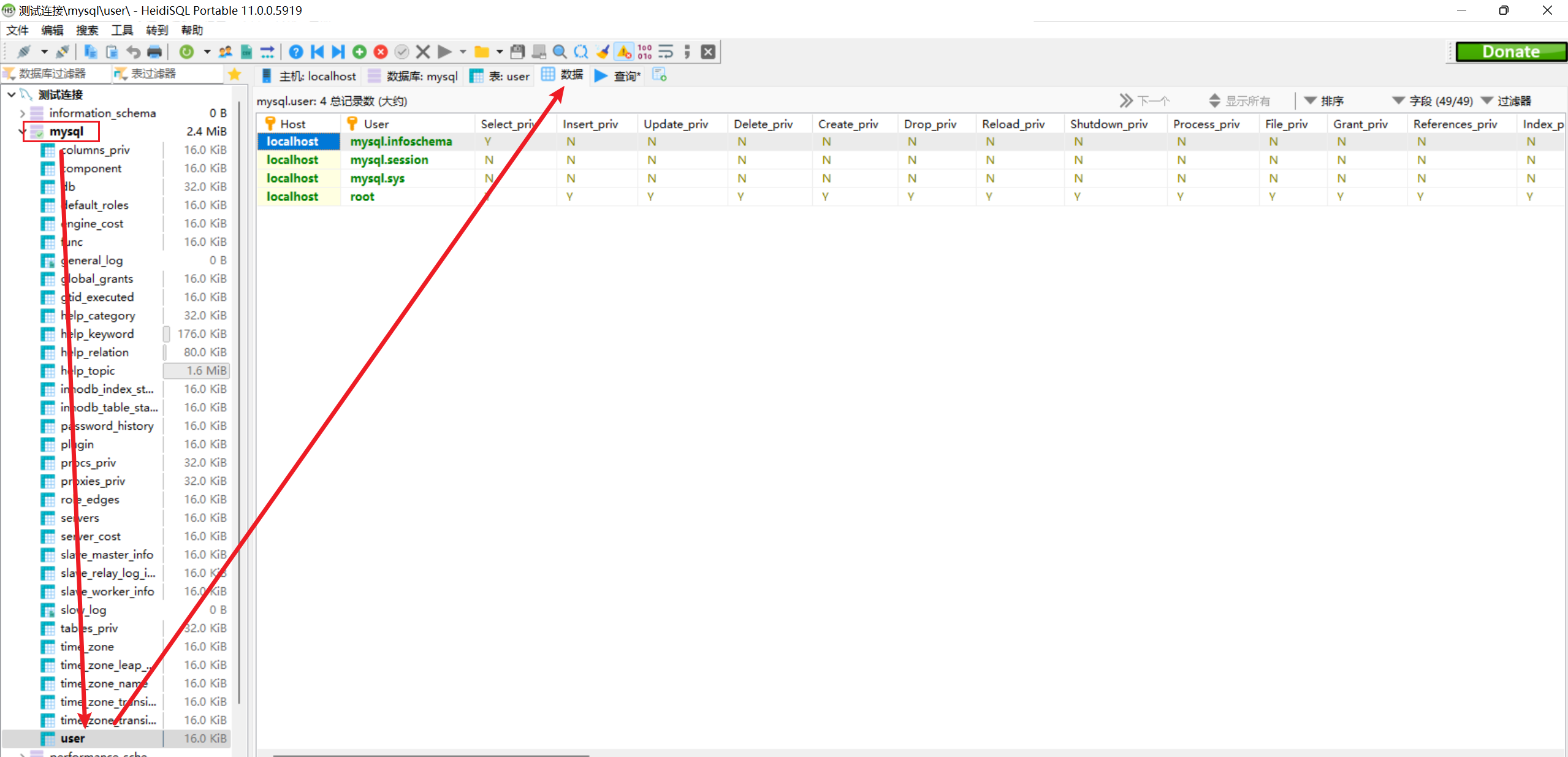Toggle the binary 100/010 display icon

(x=645, y=52)
